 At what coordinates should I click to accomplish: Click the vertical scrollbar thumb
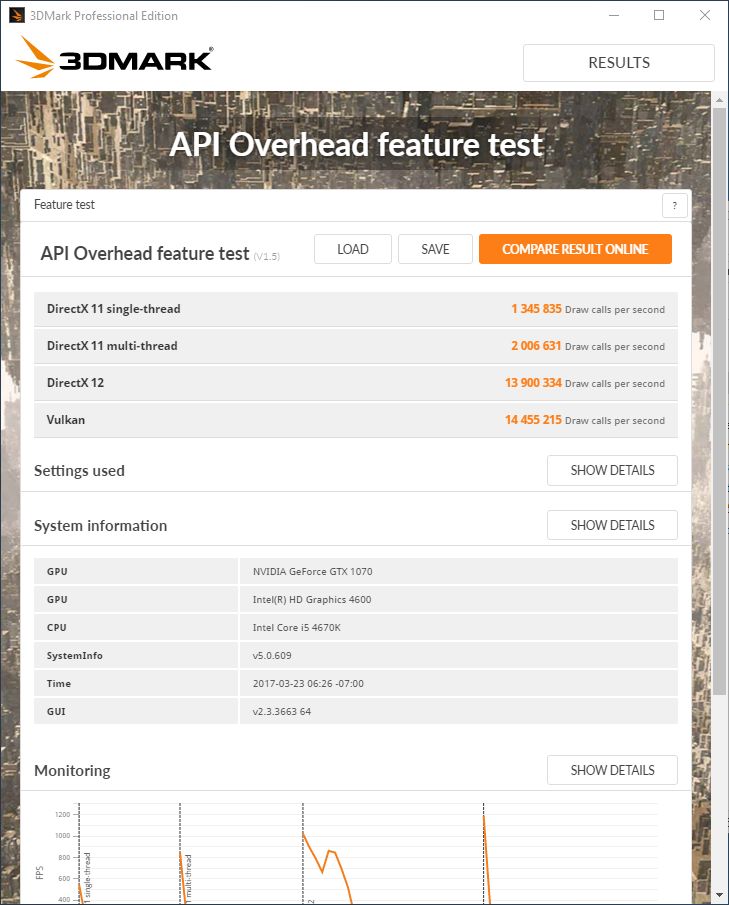pos(719,401)
